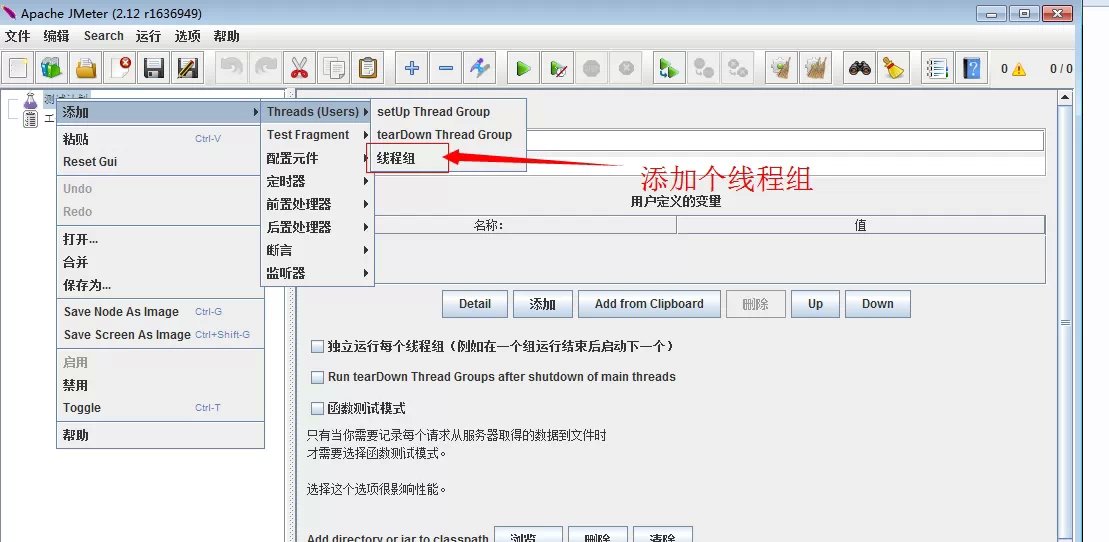Viewport: 1109px width, 542px height.
Task: Expand the 添加 submenu in context menu
Action: (159, 112)
